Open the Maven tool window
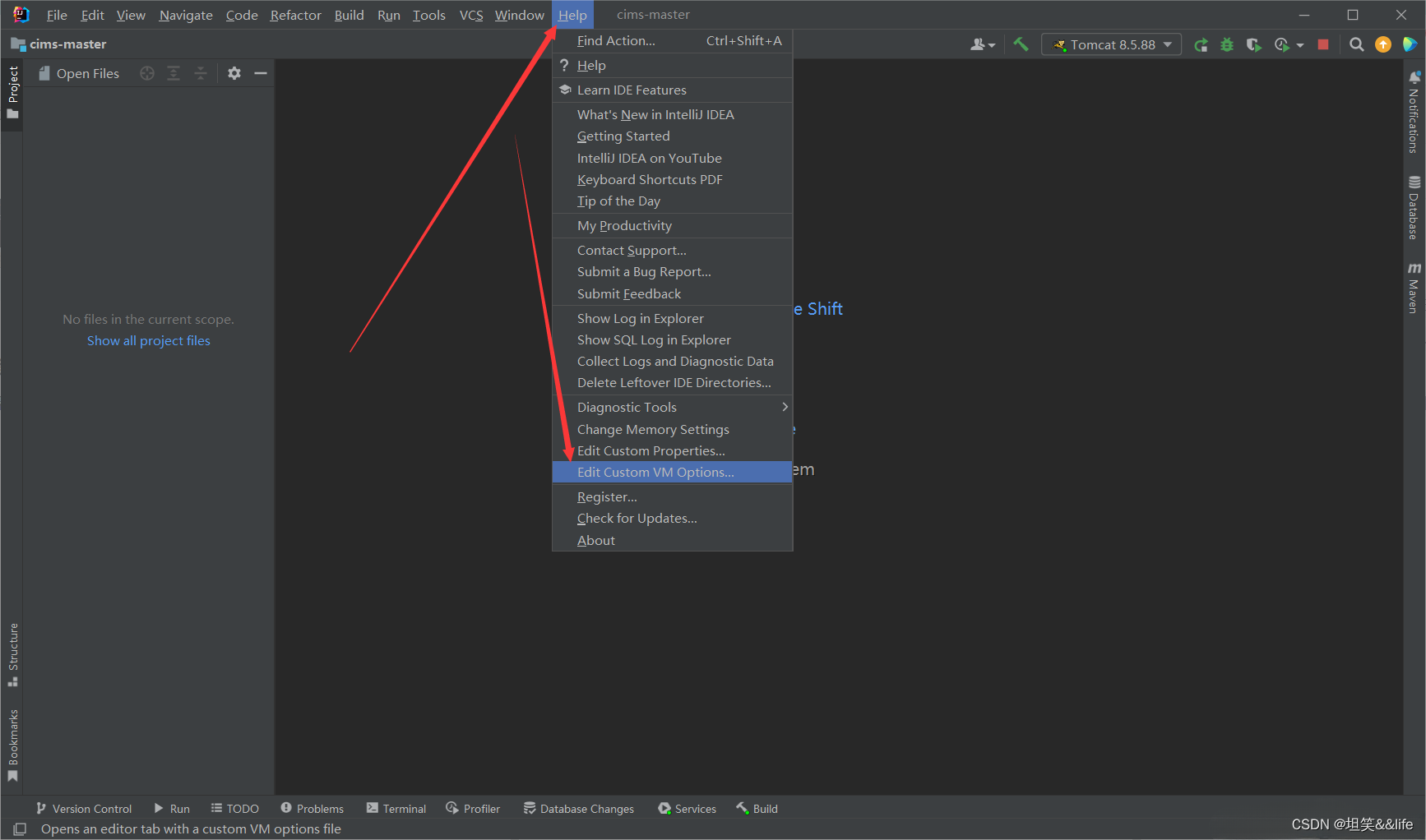Viewport: 1426px width, 840px height. [x=1414, y=288]
